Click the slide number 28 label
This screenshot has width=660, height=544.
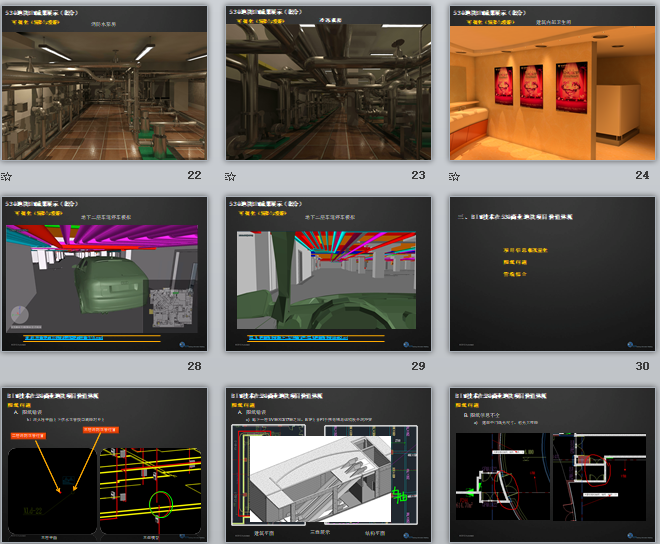click(x=194, y=366)
